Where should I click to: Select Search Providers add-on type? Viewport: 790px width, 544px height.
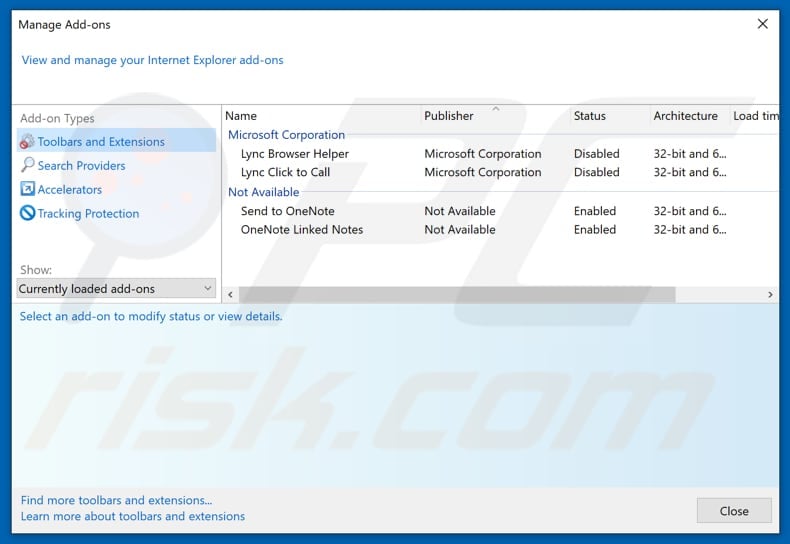pos(116,165)
